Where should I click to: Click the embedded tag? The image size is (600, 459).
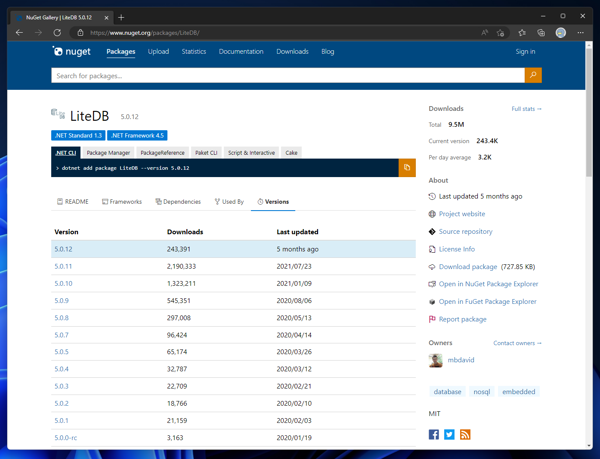pos(518,392)
